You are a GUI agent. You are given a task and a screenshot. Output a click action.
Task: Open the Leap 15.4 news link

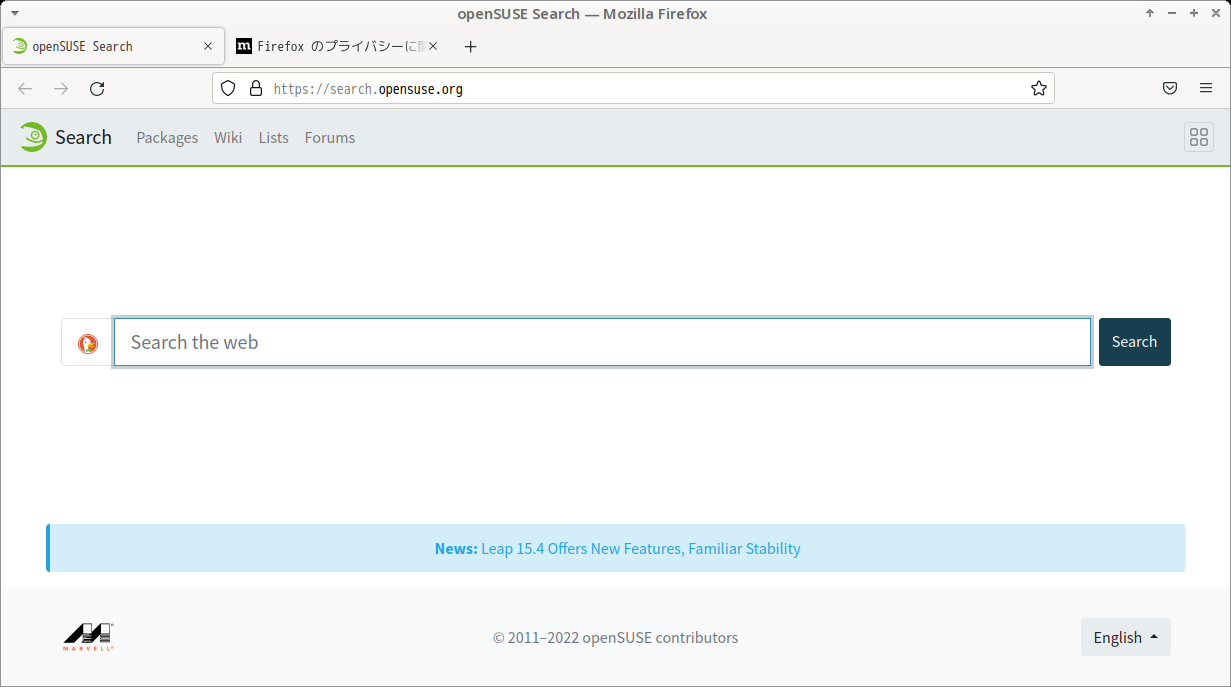641,548
